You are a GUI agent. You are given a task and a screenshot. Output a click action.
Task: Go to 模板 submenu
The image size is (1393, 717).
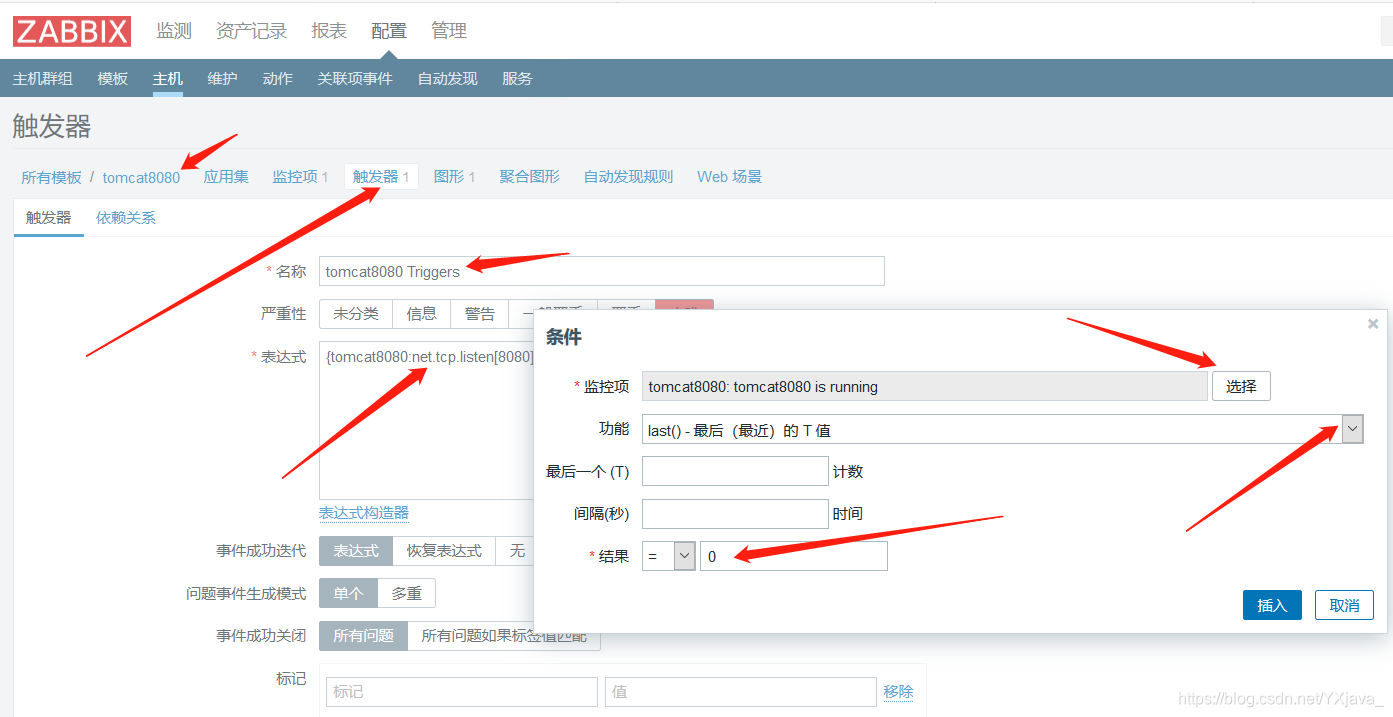(x=113, y=78)
